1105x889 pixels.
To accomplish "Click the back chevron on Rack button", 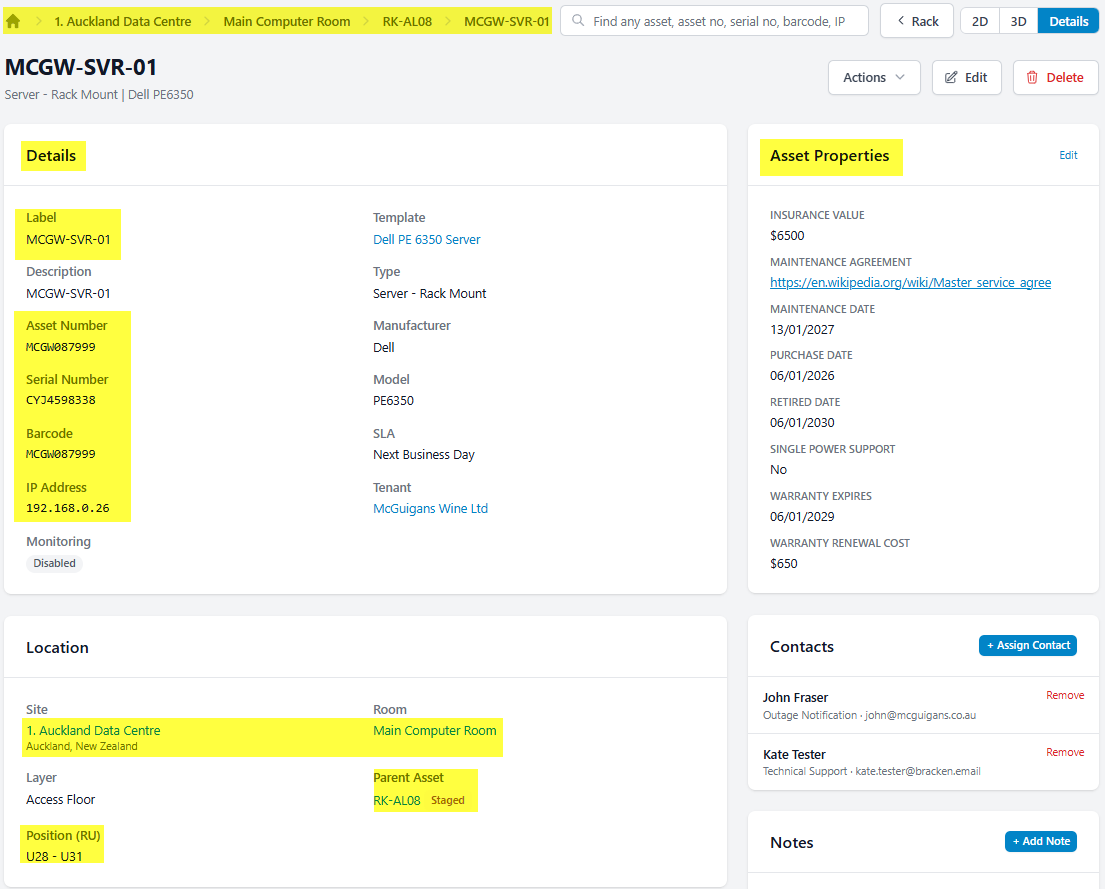I will click(901, 21).
